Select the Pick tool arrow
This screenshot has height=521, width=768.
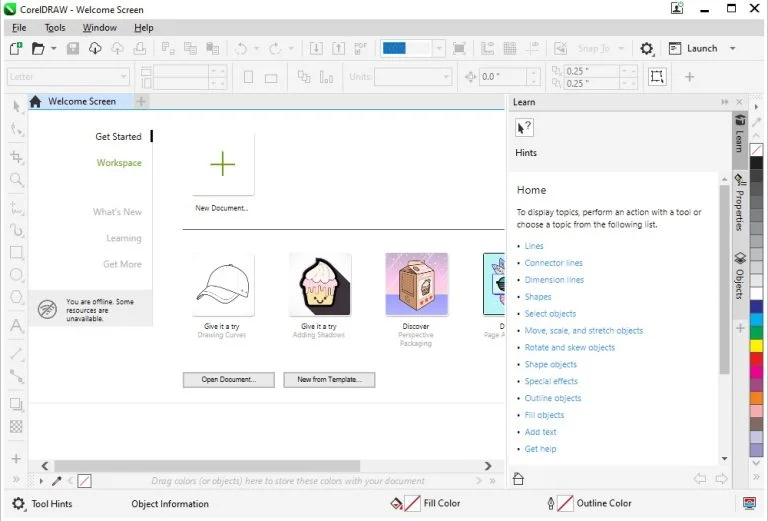(16, 107)
